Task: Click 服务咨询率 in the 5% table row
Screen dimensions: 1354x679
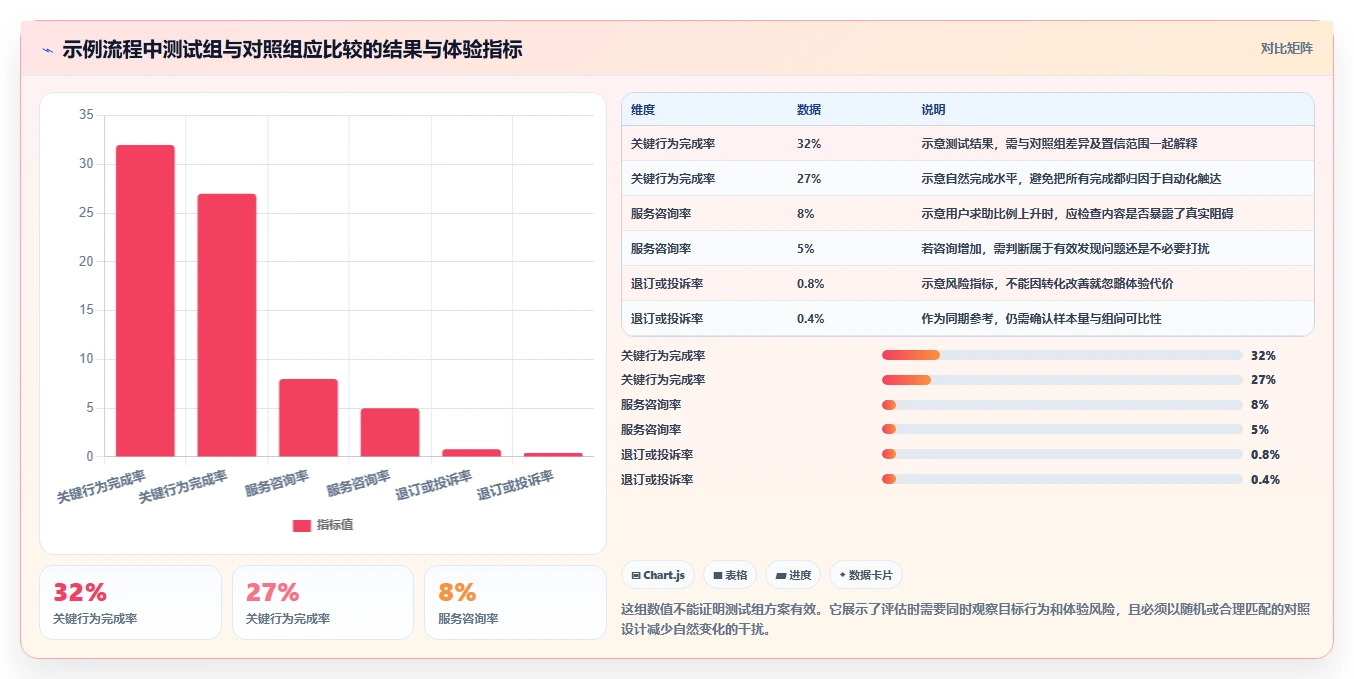Action: [x=661, y=249]
